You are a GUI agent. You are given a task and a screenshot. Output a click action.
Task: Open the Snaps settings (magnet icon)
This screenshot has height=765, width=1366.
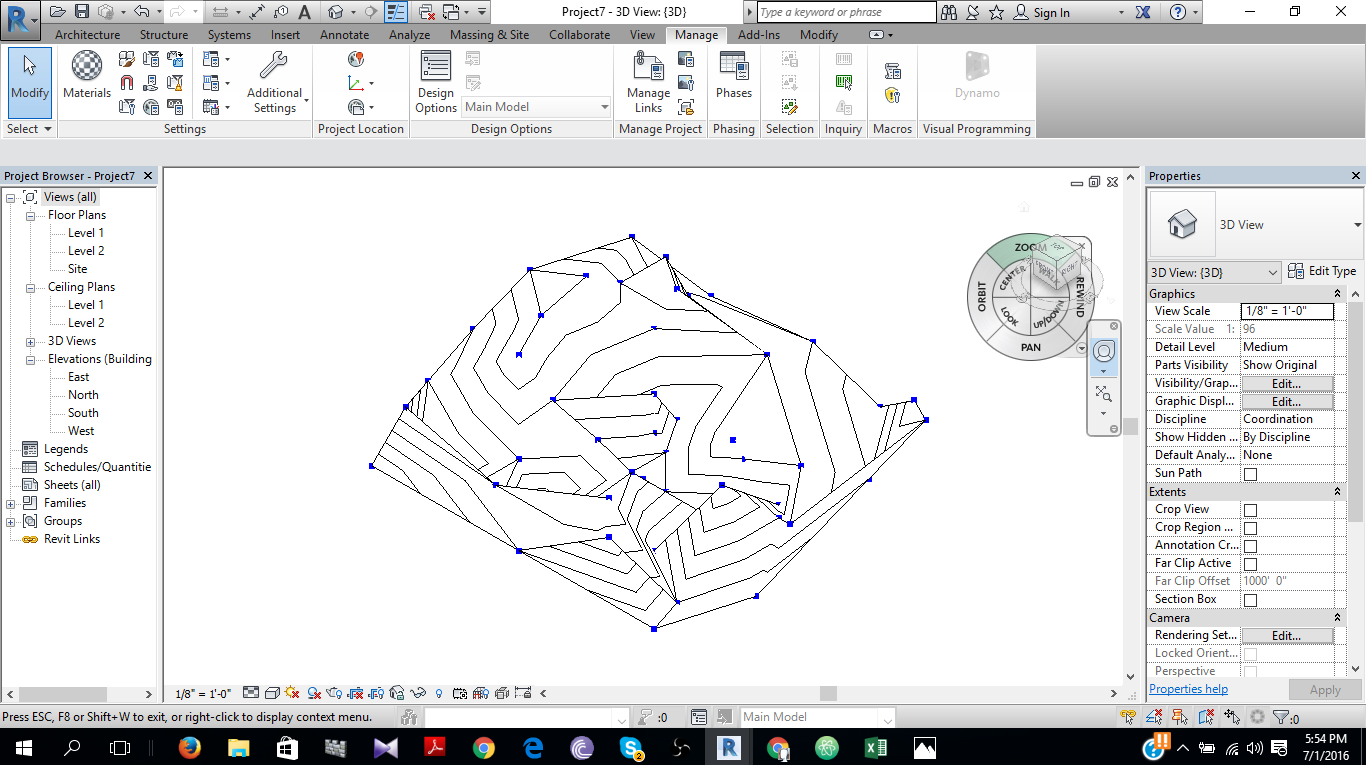pos(127,82)
